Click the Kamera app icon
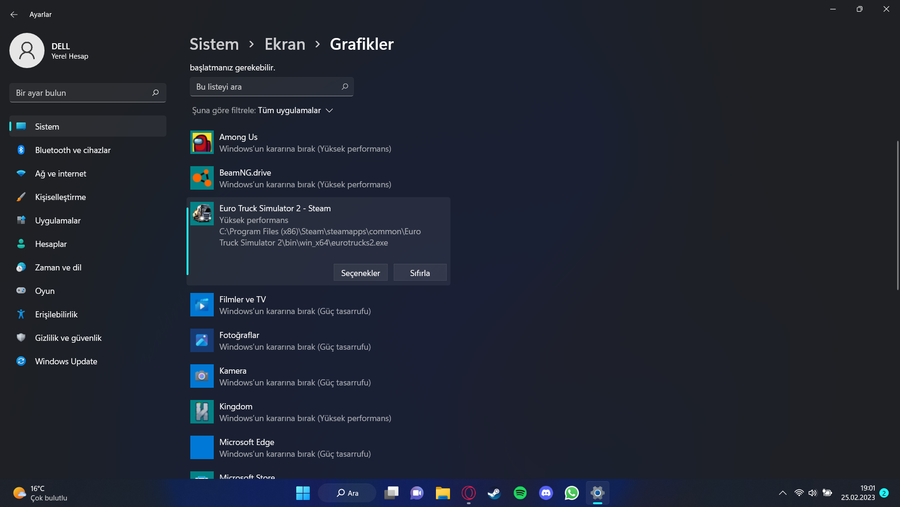This screenshot has height=507, width=900. coord(201,376)
